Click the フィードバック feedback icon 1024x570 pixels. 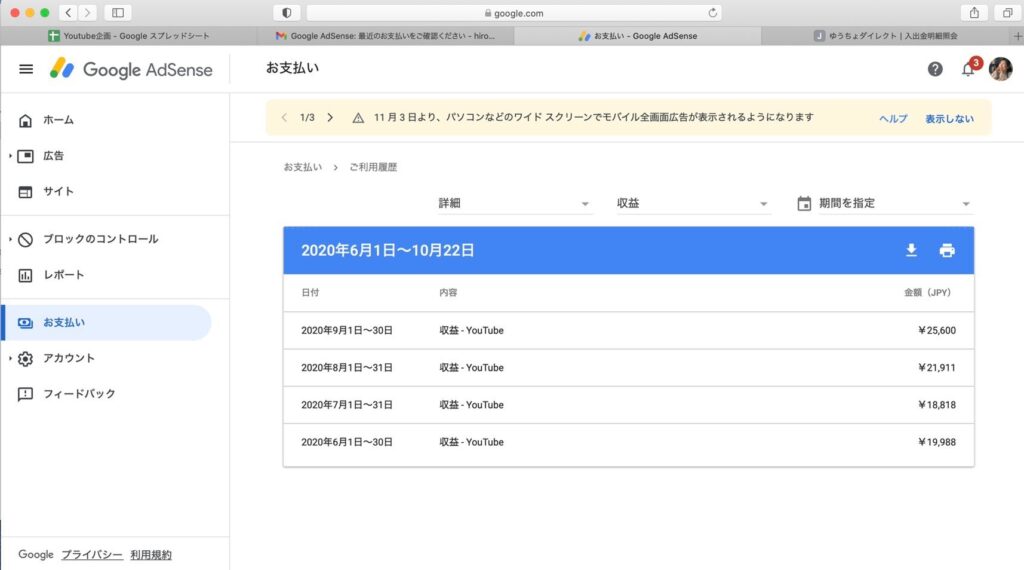pyautogui.click(x=25, y=394)
